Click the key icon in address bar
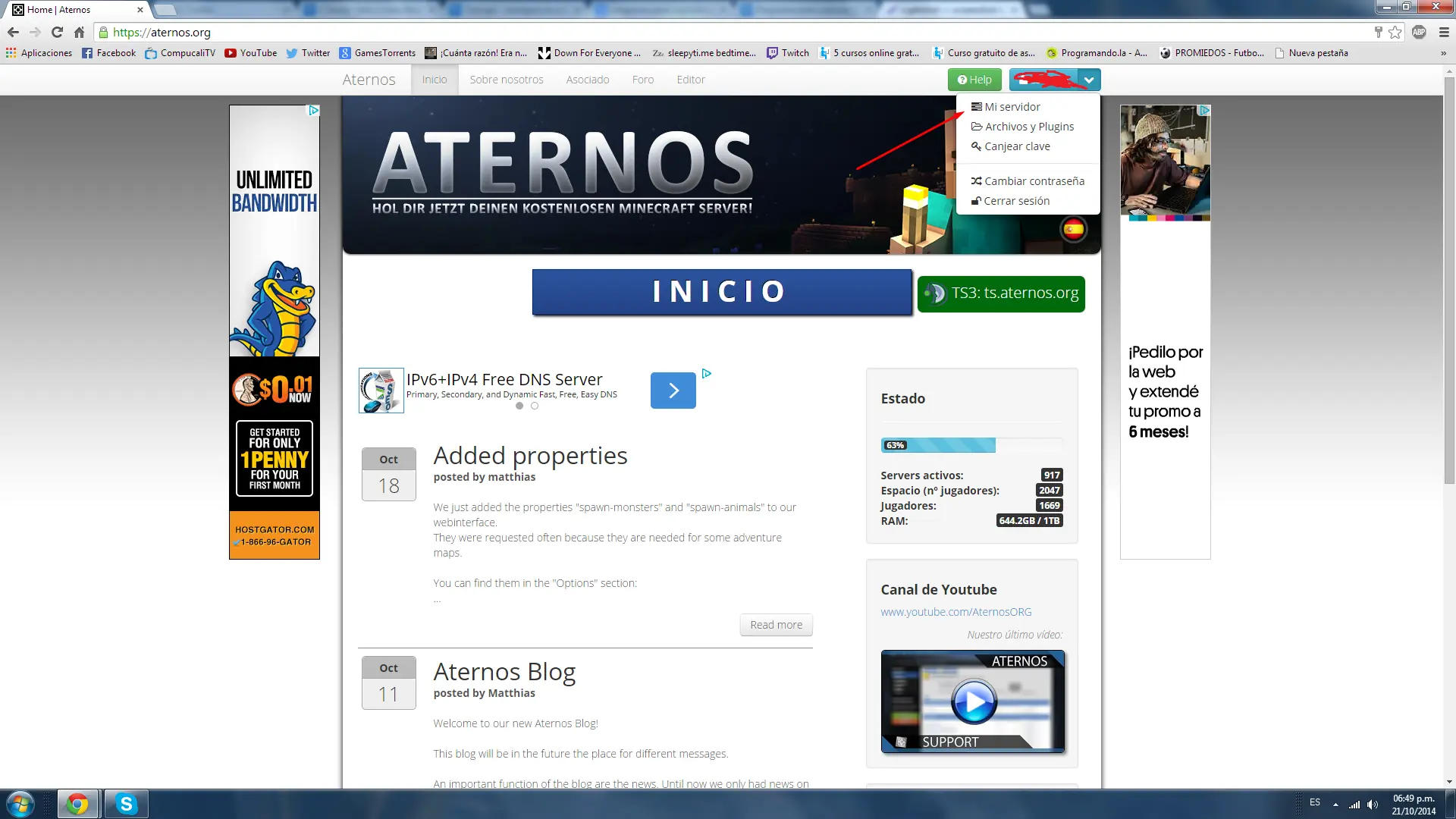Image resolution: width=1456 pixels, height=819 pixels. [x=1378, y=32]
